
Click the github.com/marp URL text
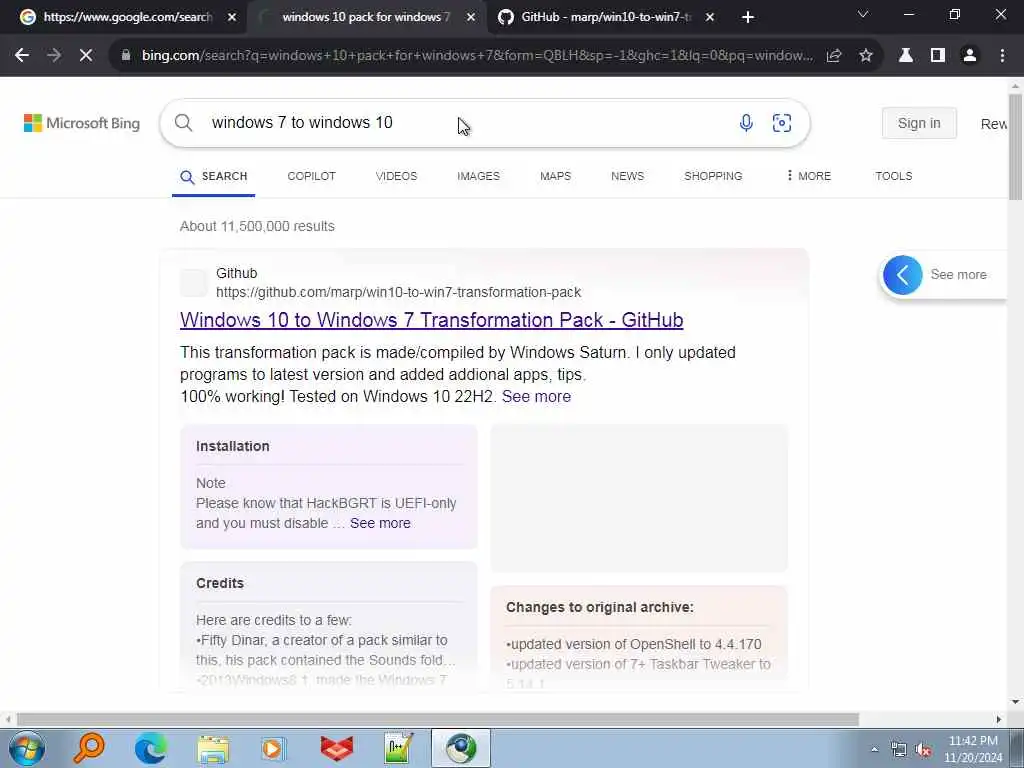[398, 293]
